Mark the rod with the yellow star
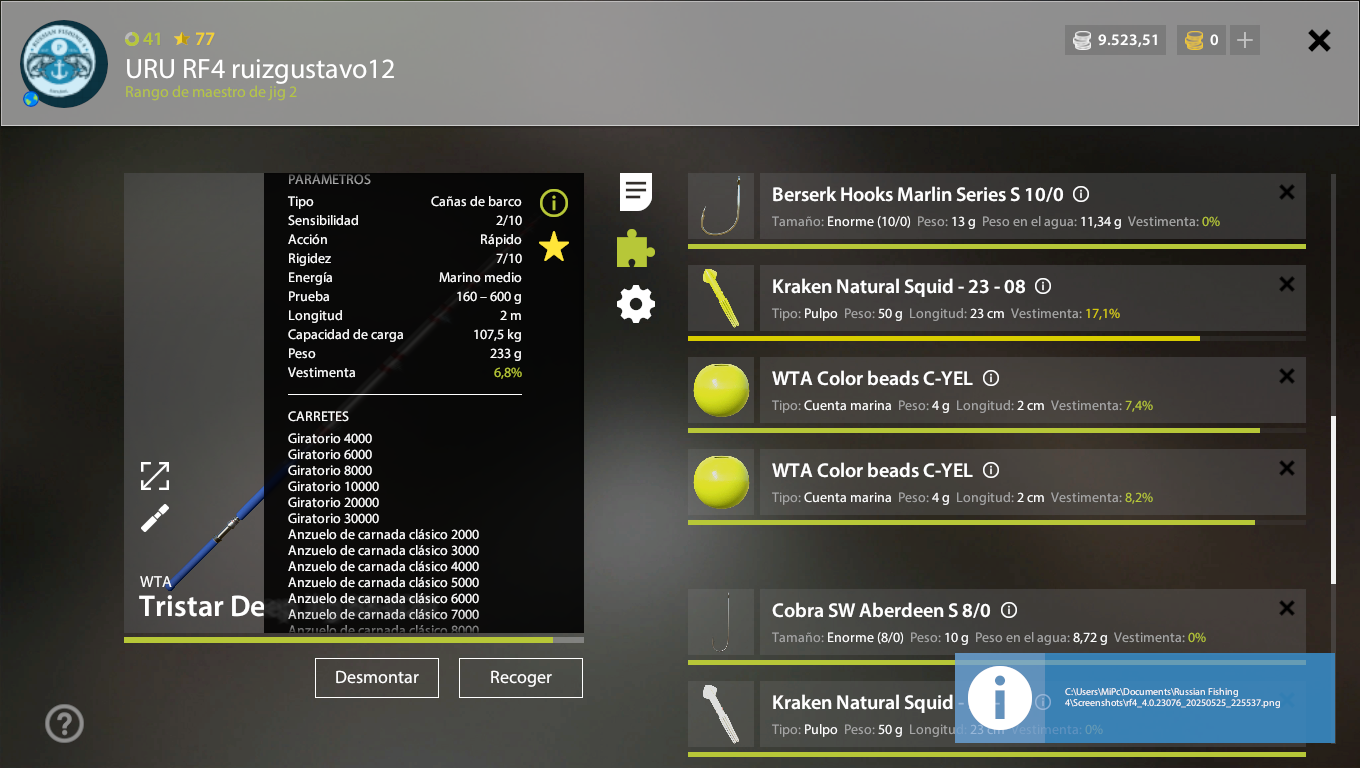 (553, 246)
